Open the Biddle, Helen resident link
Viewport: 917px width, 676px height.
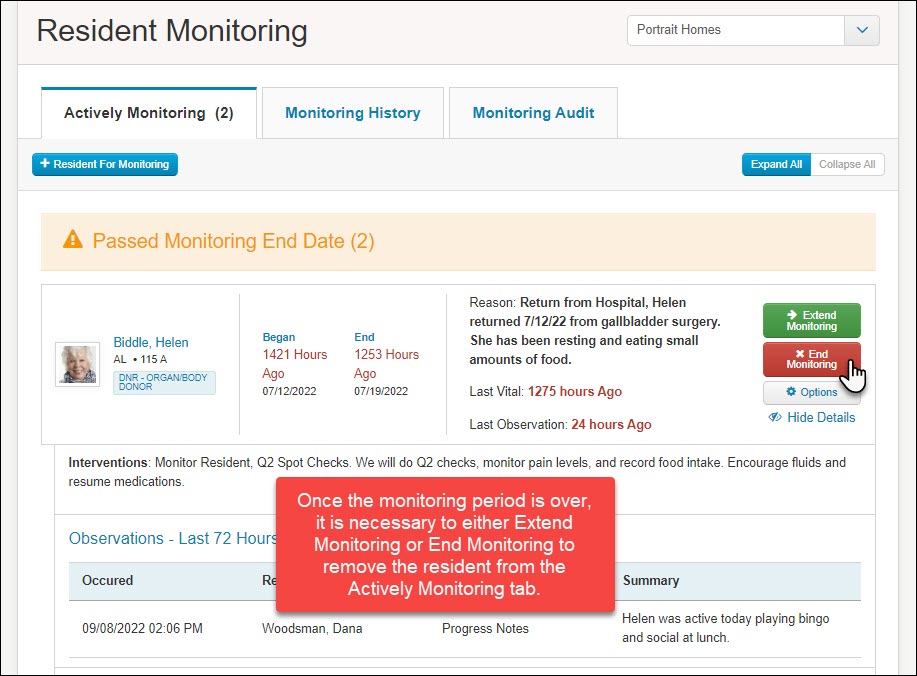[x=150, y=342]
